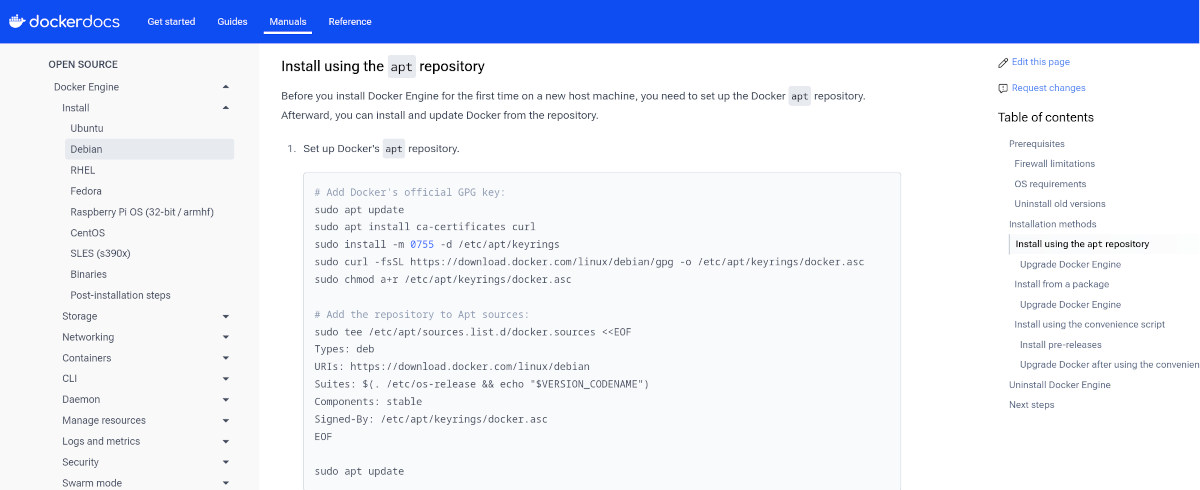
Task: Jump to Install using the convenience script
Action: click(1090, 324)
